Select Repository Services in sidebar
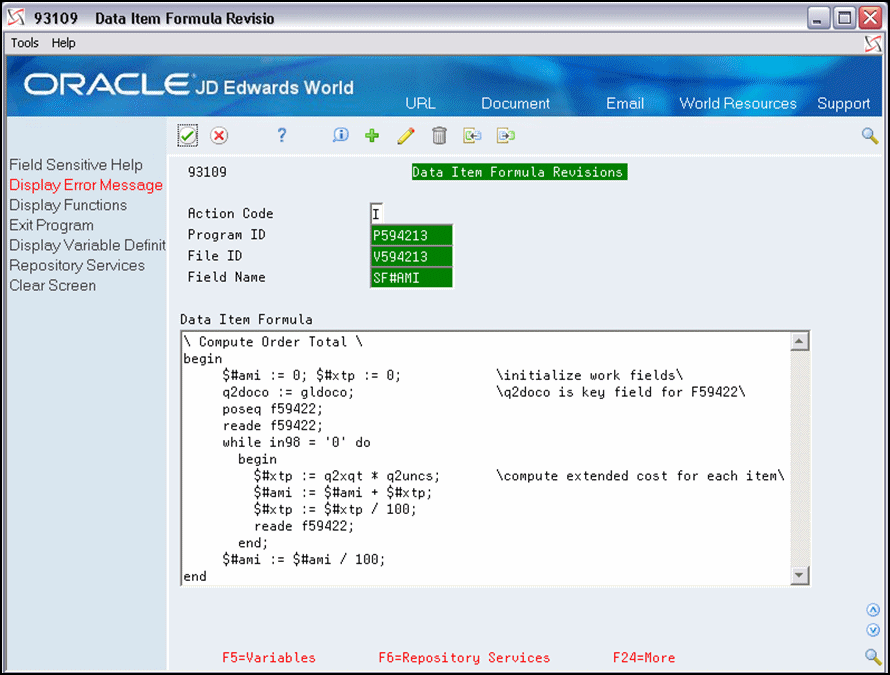890x675 pixels. 77,266
